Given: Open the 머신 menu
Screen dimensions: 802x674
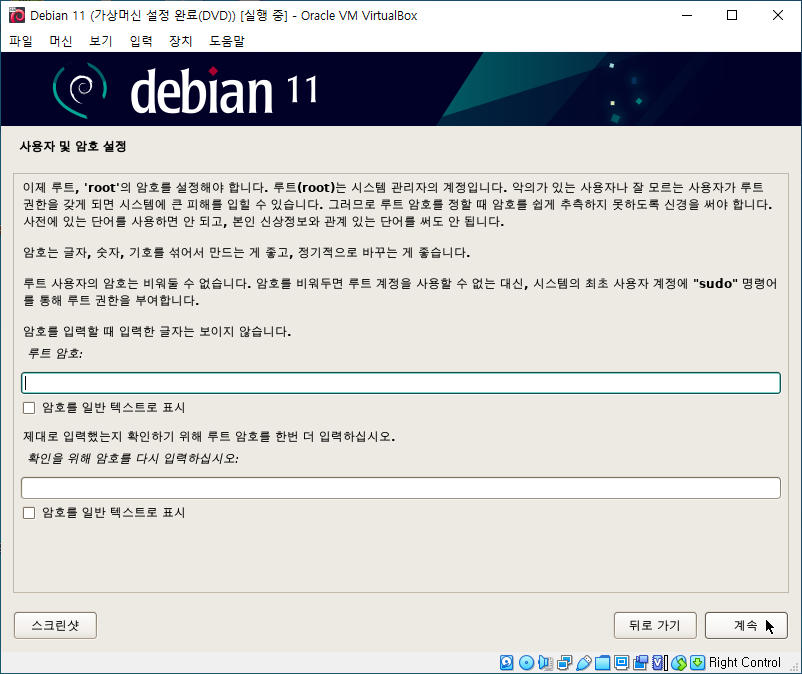Looking at the screenshot, I should tap(61, 41).
